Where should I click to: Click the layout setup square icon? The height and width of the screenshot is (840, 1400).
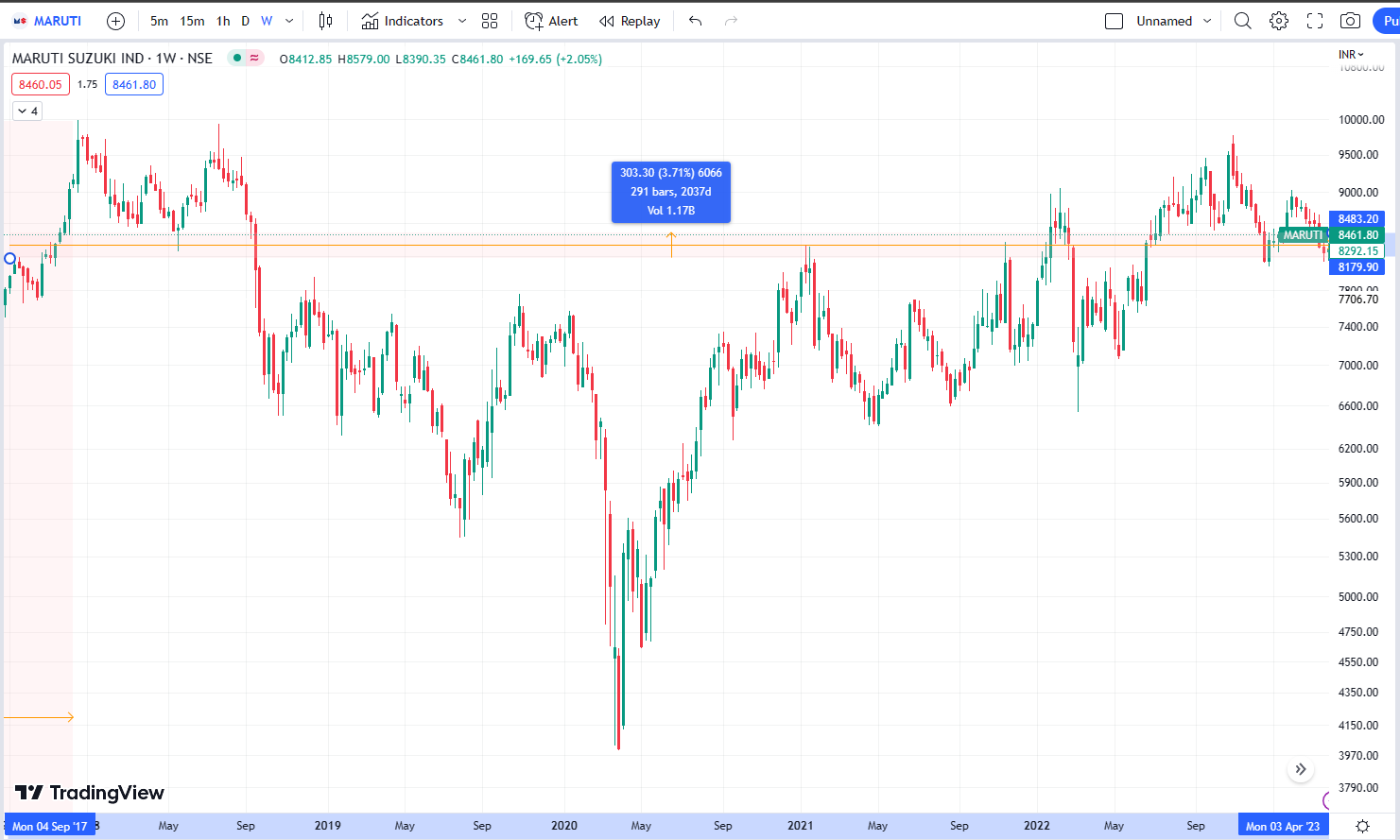(1115, 21)
